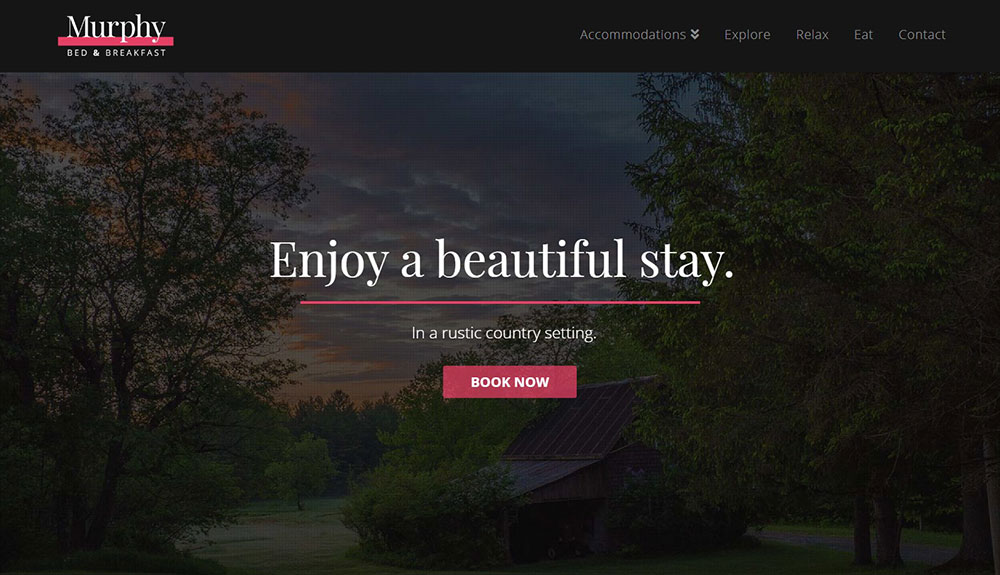Open the Accommodations menu item

[633, 34]
